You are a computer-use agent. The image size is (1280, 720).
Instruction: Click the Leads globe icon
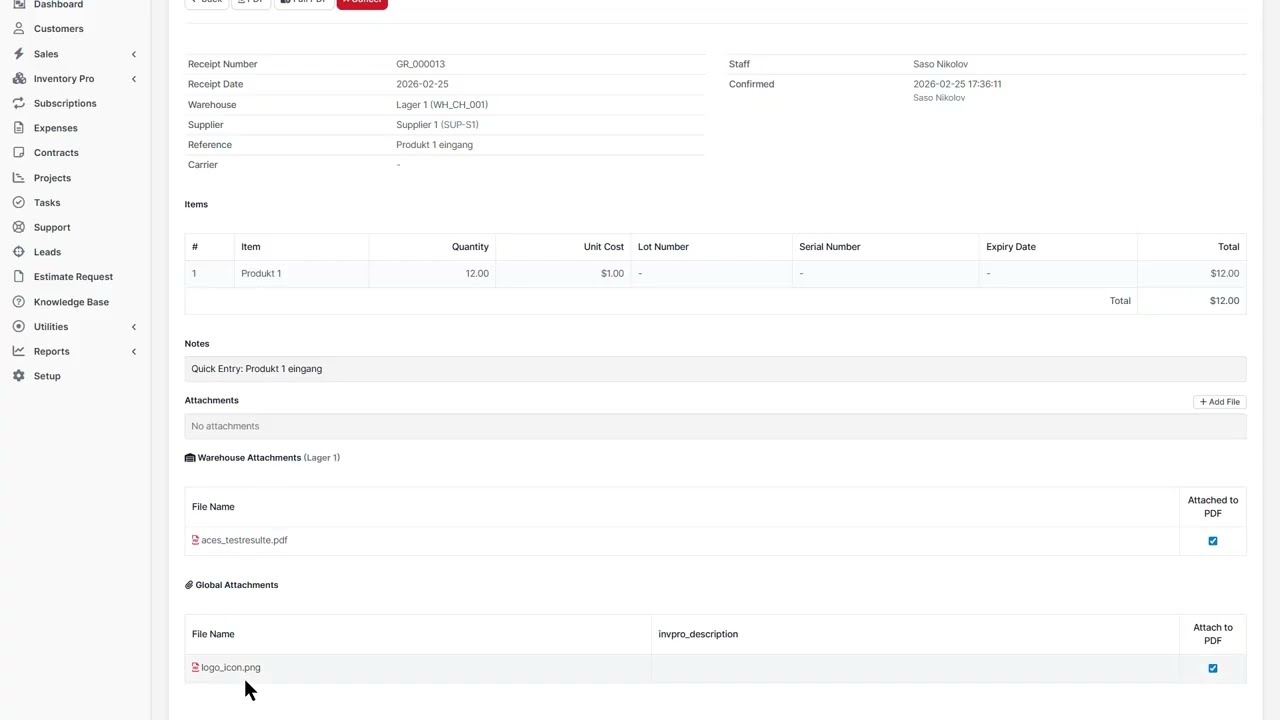(19, 252)
